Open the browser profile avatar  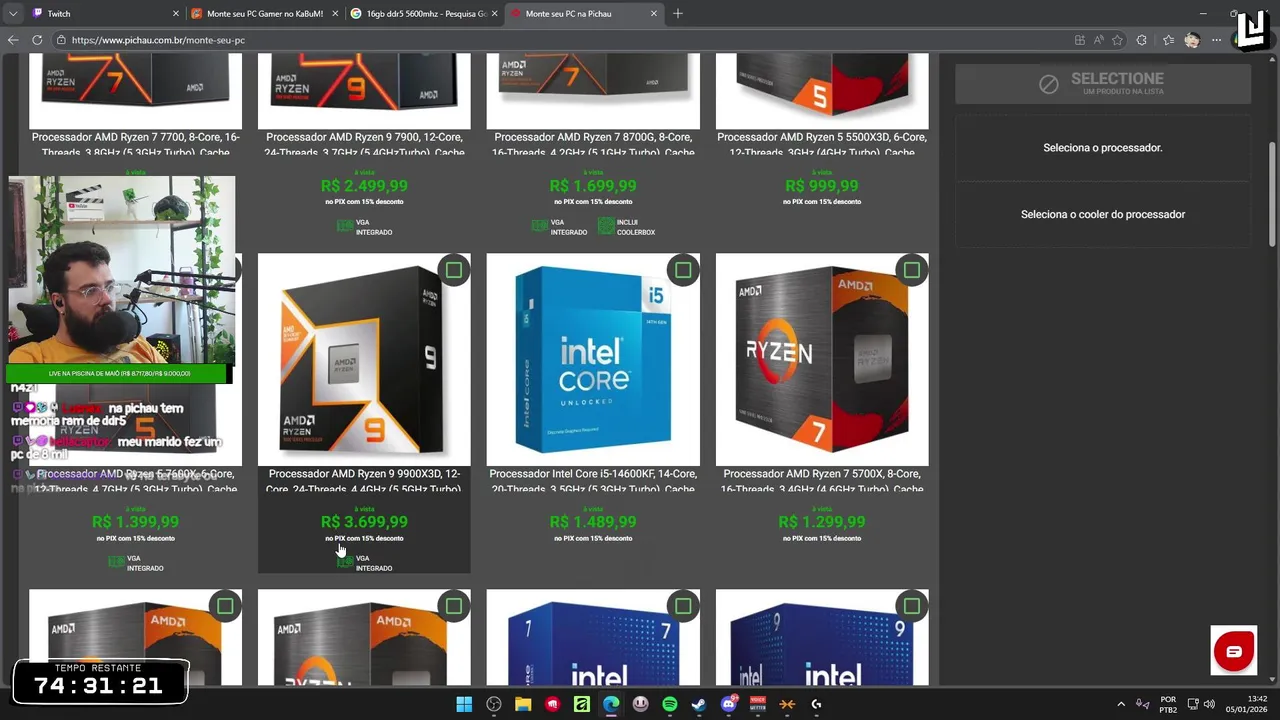(1192, 40)
